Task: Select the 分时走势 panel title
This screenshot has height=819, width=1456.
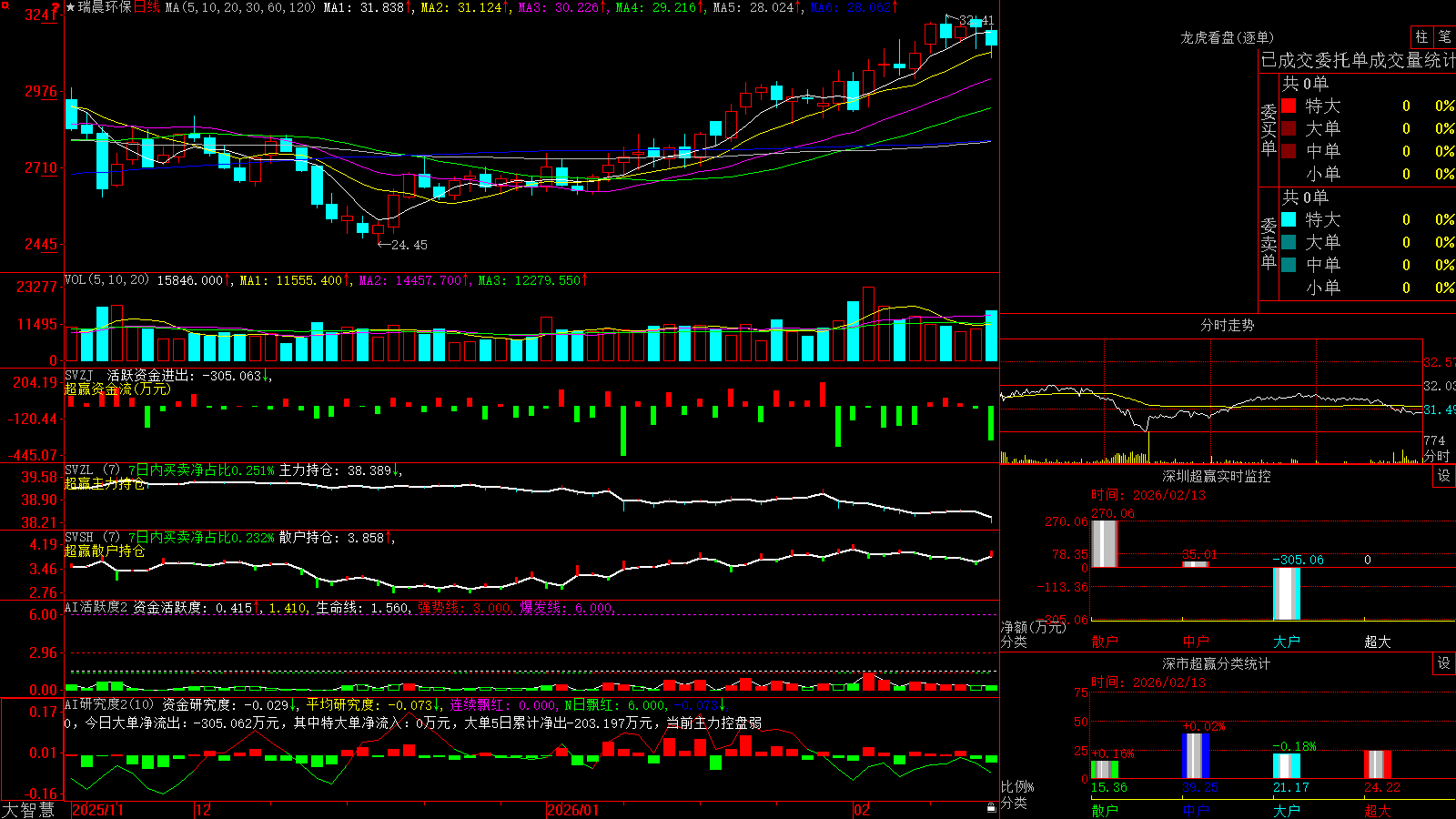Action: tap(1227, 325)
